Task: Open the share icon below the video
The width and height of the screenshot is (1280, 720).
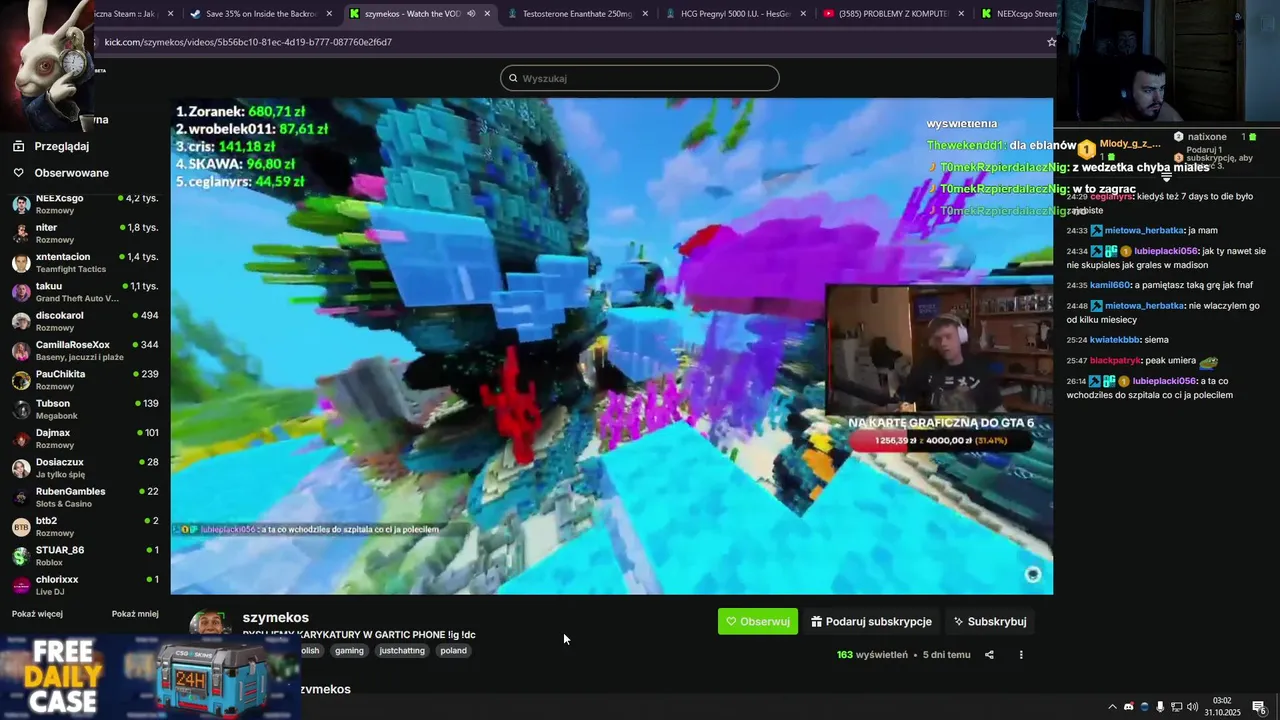Action: (x=989, y=655)
